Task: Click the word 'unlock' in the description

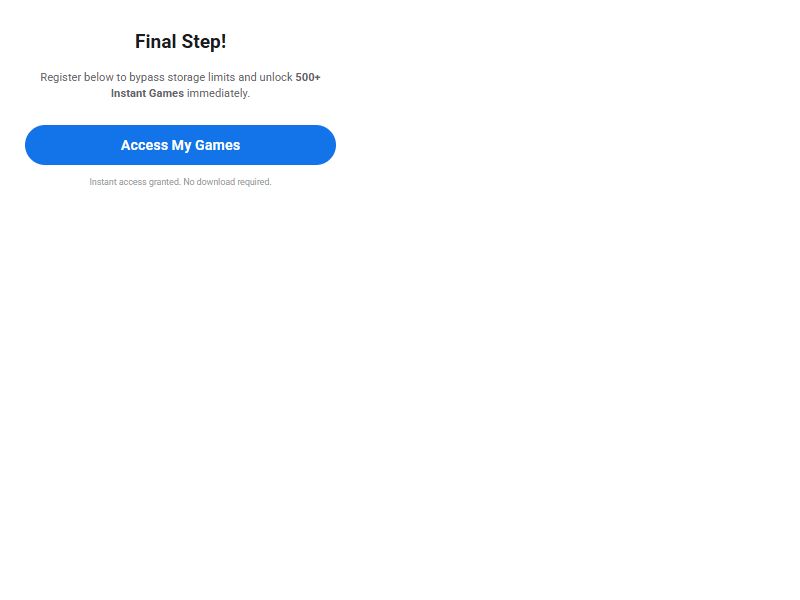Action: pyautogui.click(x=276, y=77)
